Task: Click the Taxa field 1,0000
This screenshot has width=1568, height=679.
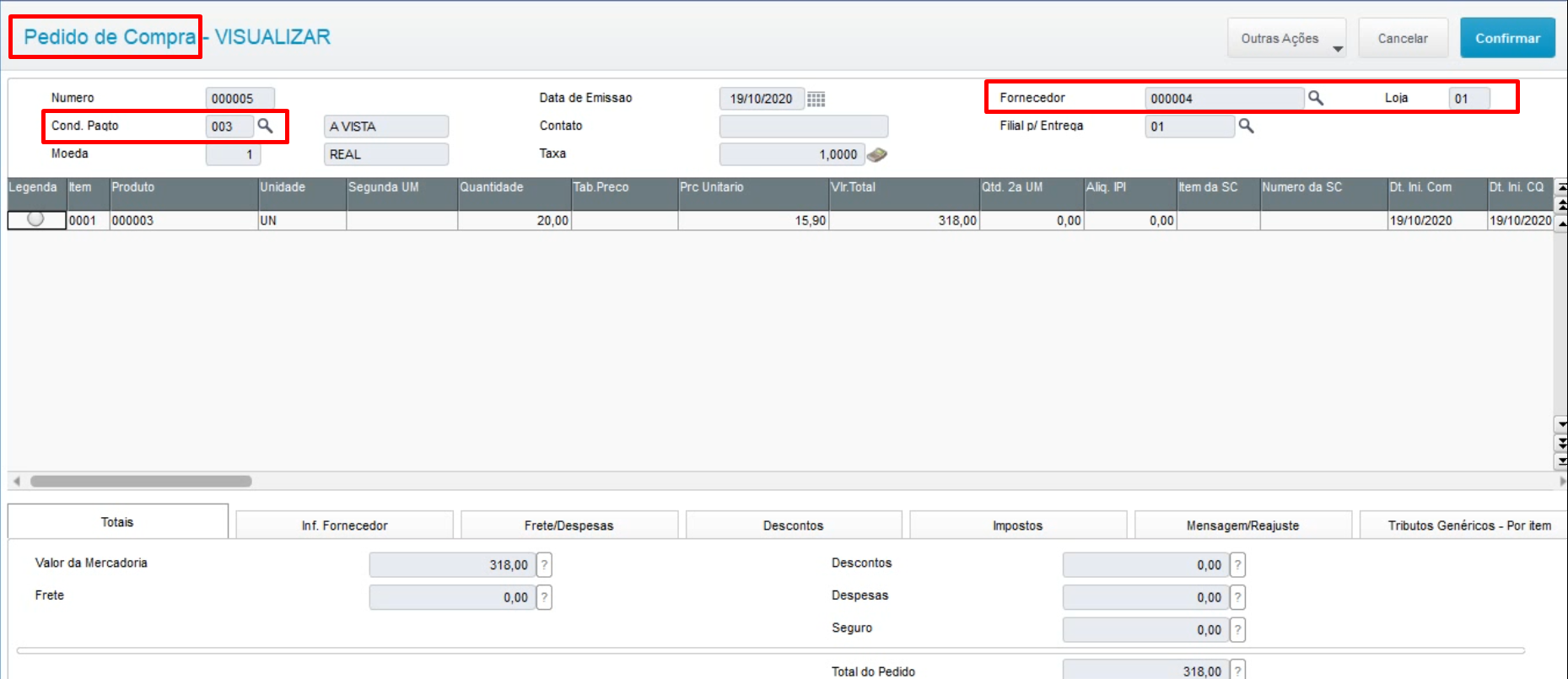Action: (x=792, y=154)
